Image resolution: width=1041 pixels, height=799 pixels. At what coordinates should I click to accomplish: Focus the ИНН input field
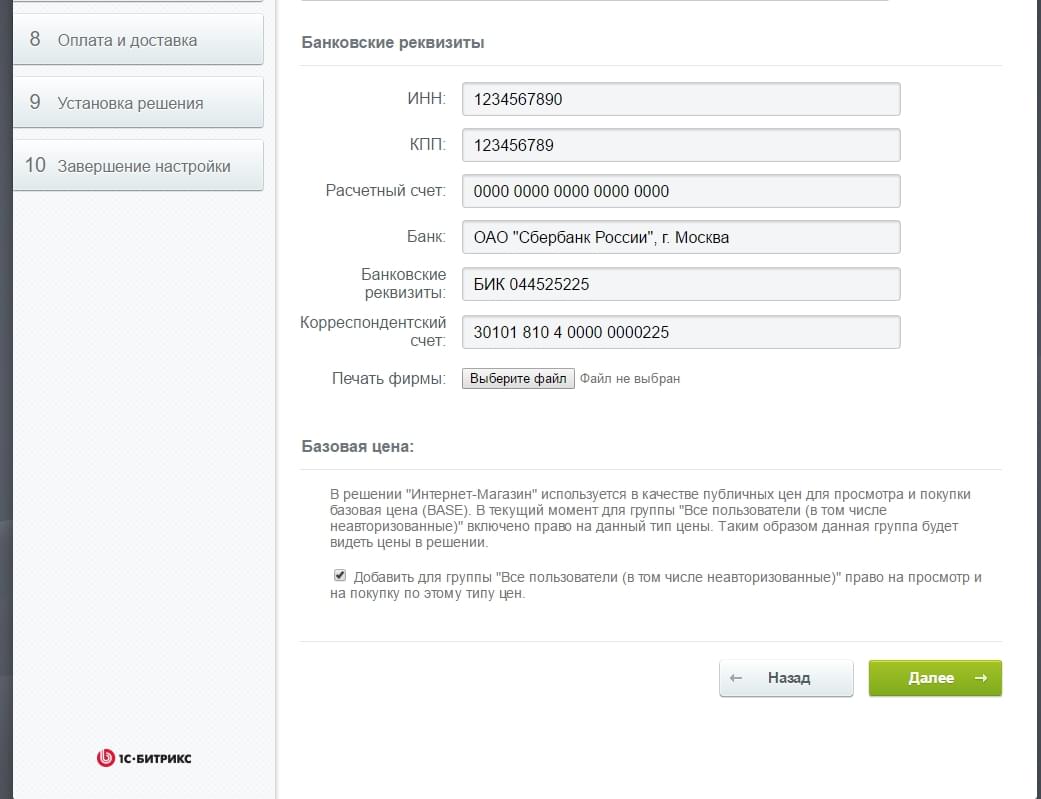(681, 99)
